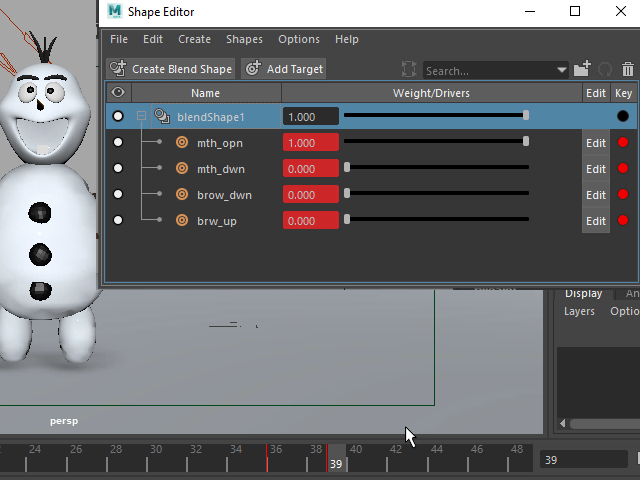
Task: Click the mth_opn target icon
Action: [182, 143]
